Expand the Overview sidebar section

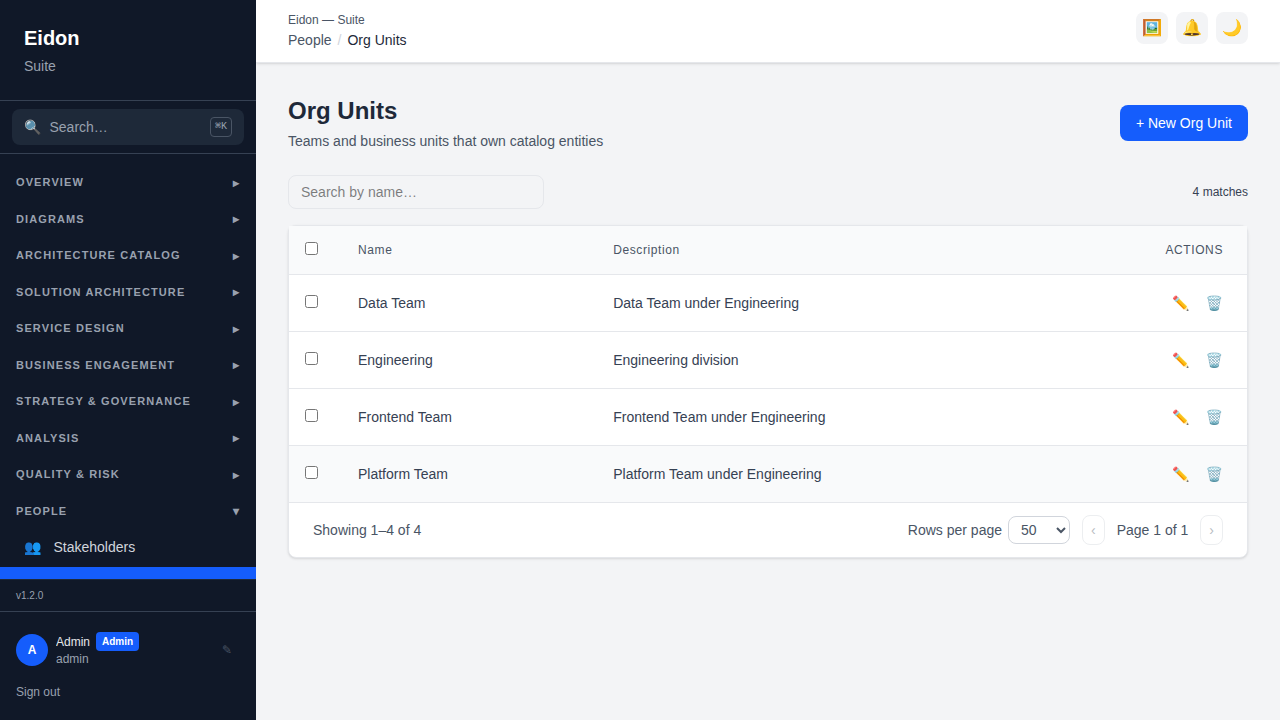click(x=128, y=183)
